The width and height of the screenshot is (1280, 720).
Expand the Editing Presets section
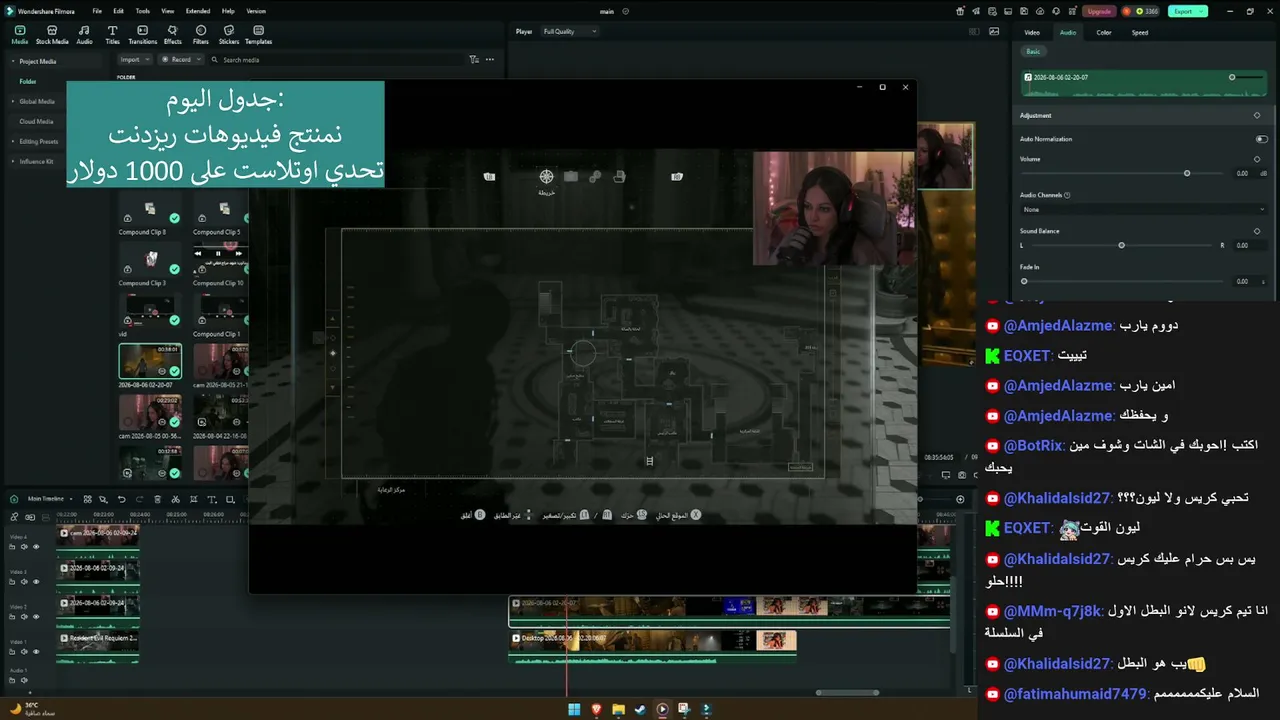click(x=13, y=141)
